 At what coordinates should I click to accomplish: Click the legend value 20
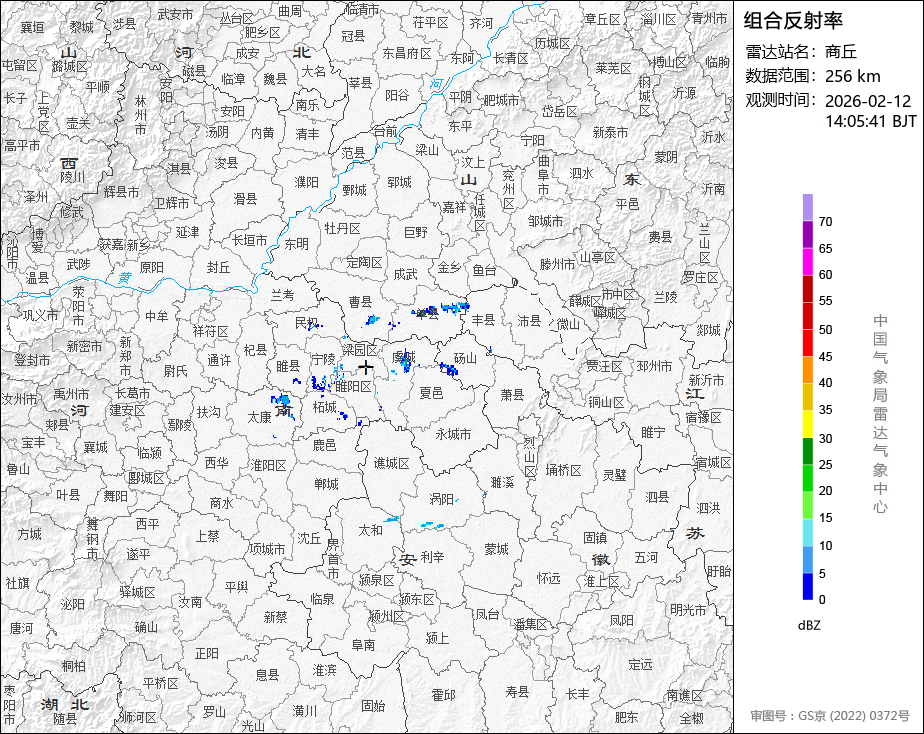pos(825,491)
